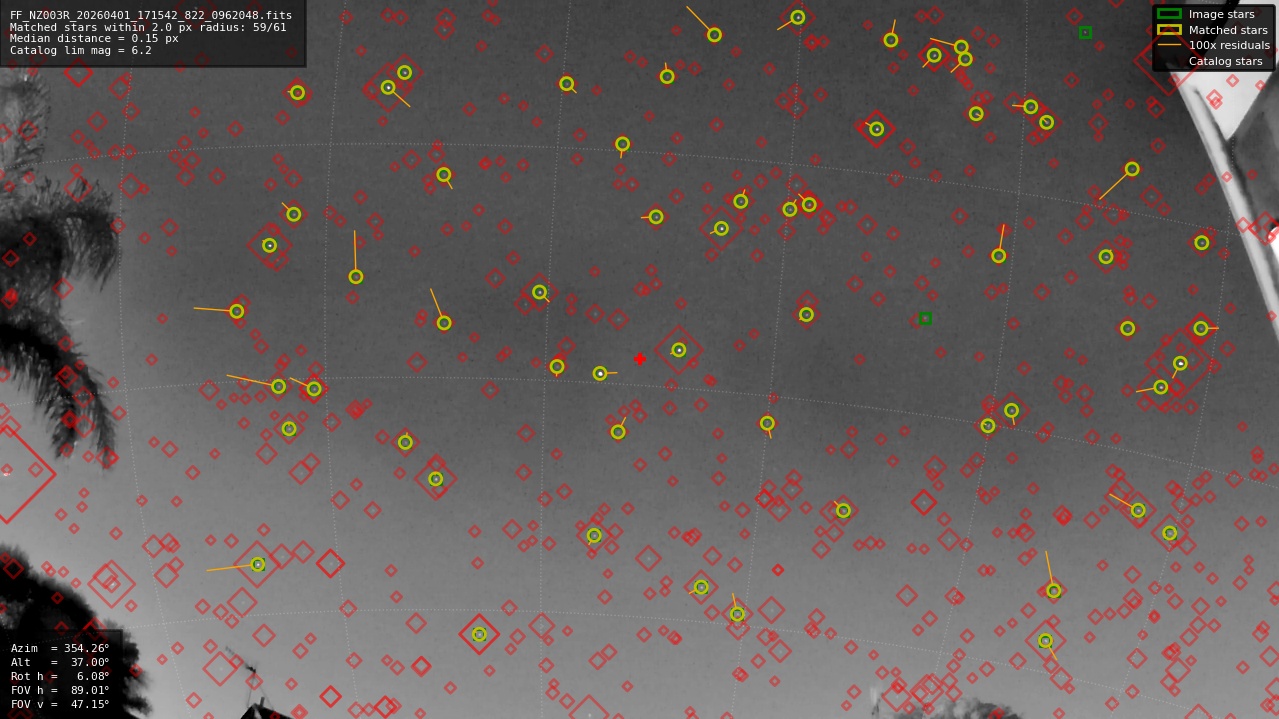The width and height of the screenshot is (1279, 719).
Task: Click the green Image stars legend square
Action: tap(1169, 14)
